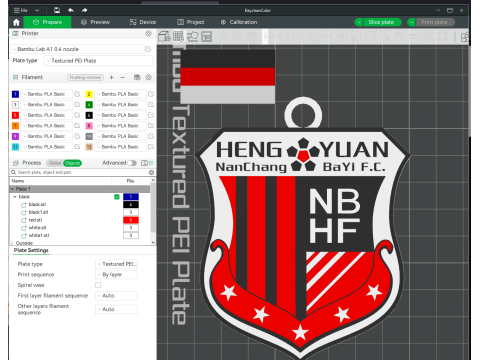This screenshot has width=480, height=360.
Task: Open Plate Settings plate type dropdown
Action: pyautogui.click(x=116, y=264)
